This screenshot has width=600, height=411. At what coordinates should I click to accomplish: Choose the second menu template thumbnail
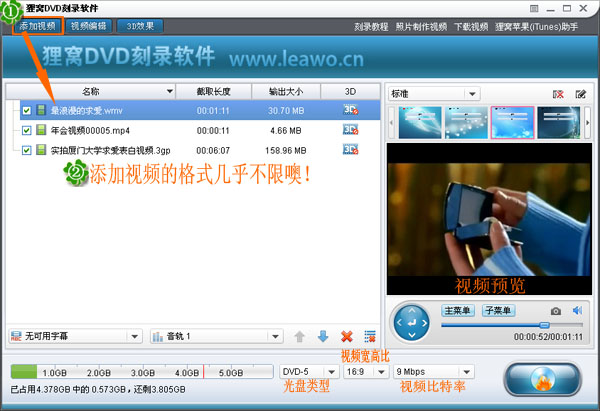click(466, 122)
